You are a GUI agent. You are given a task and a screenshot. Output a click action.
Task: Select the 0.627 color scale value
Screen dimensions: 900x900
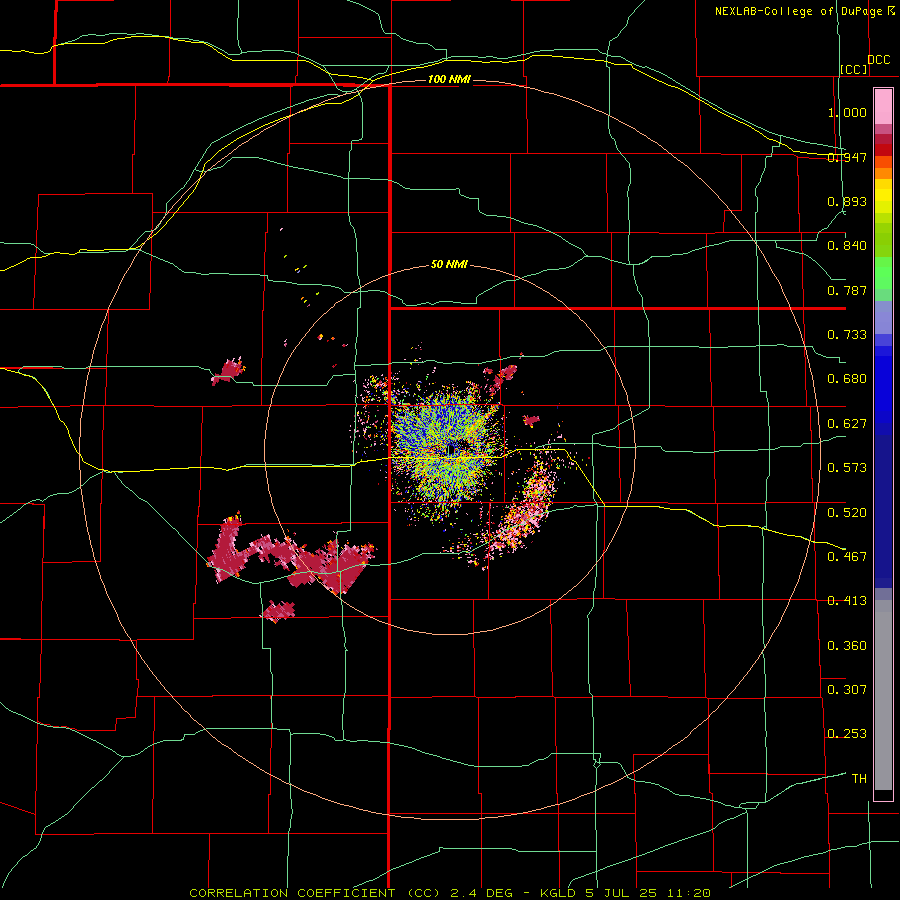(x=847, y=424)
